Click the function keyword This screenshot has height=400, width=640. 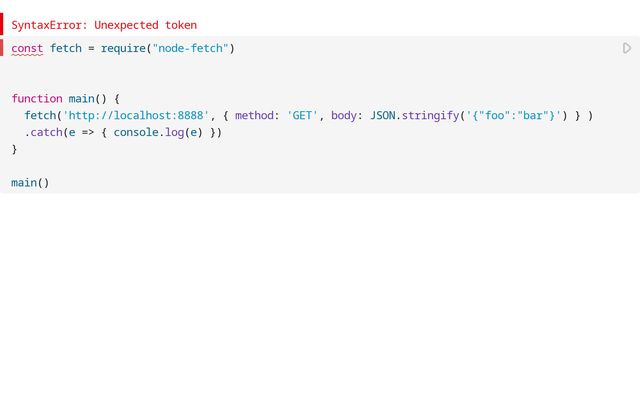[x=37, y=98]
